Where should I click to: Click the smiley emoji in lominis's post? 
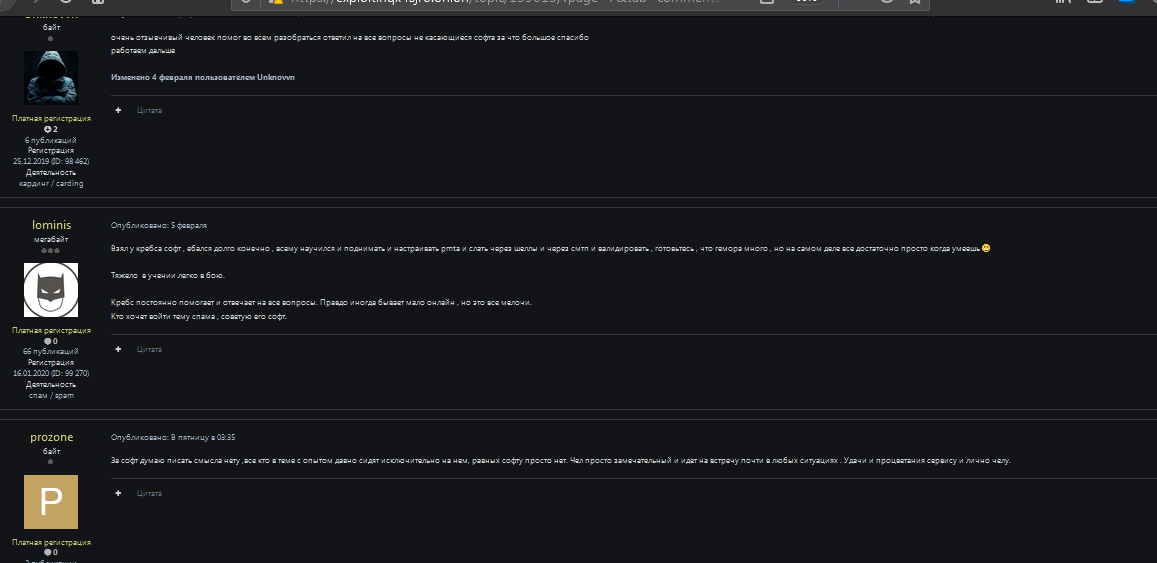[x=986, y=248]
